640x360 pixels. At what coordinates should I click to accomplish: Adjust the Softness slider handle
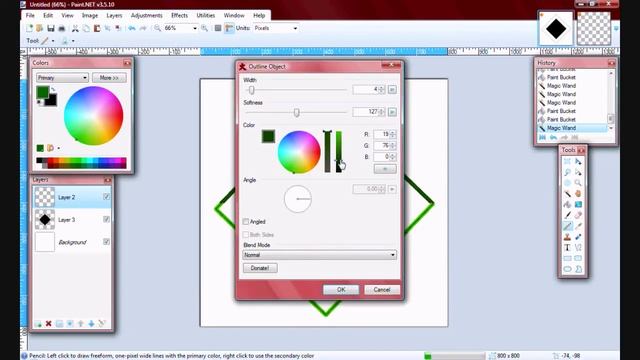pos(297,112)
